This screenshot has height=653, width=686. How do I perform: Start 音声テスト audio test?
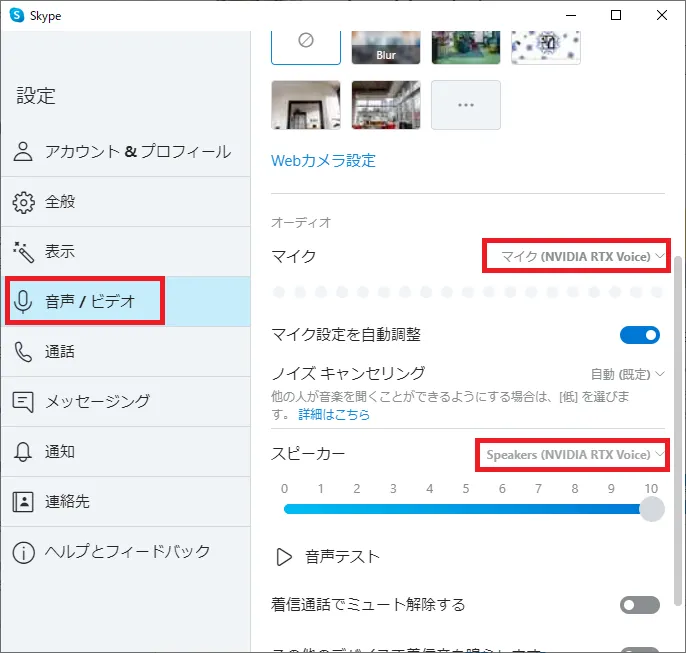click(x=328, y=557)
